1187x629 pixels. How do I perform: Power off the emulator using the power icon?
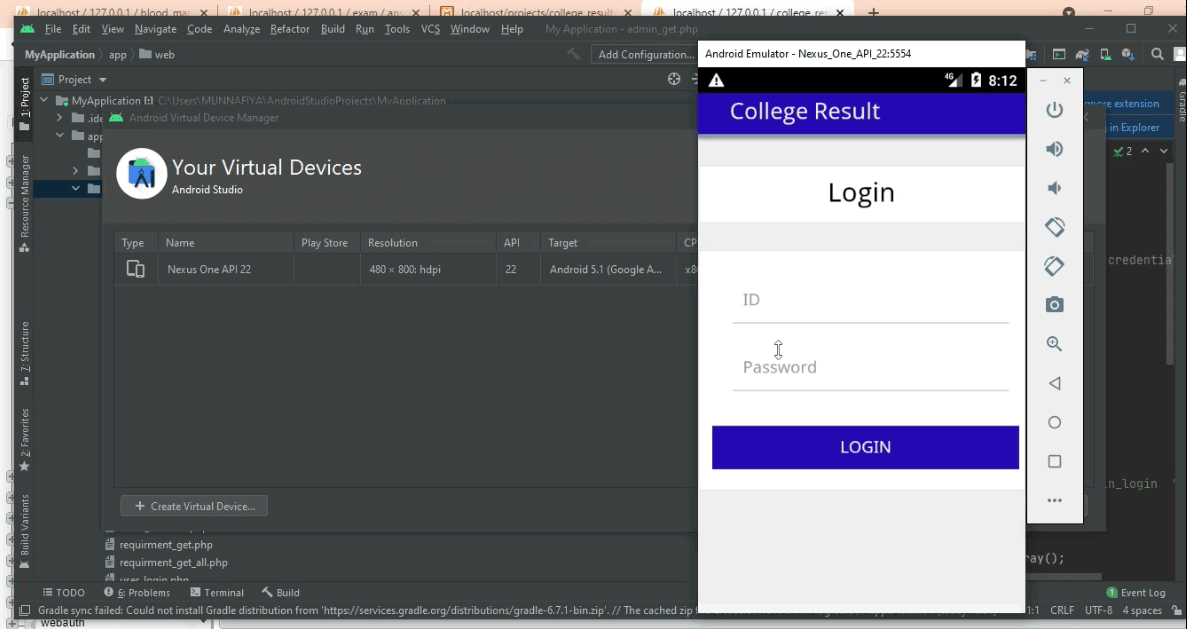[x=1054, y=109]
